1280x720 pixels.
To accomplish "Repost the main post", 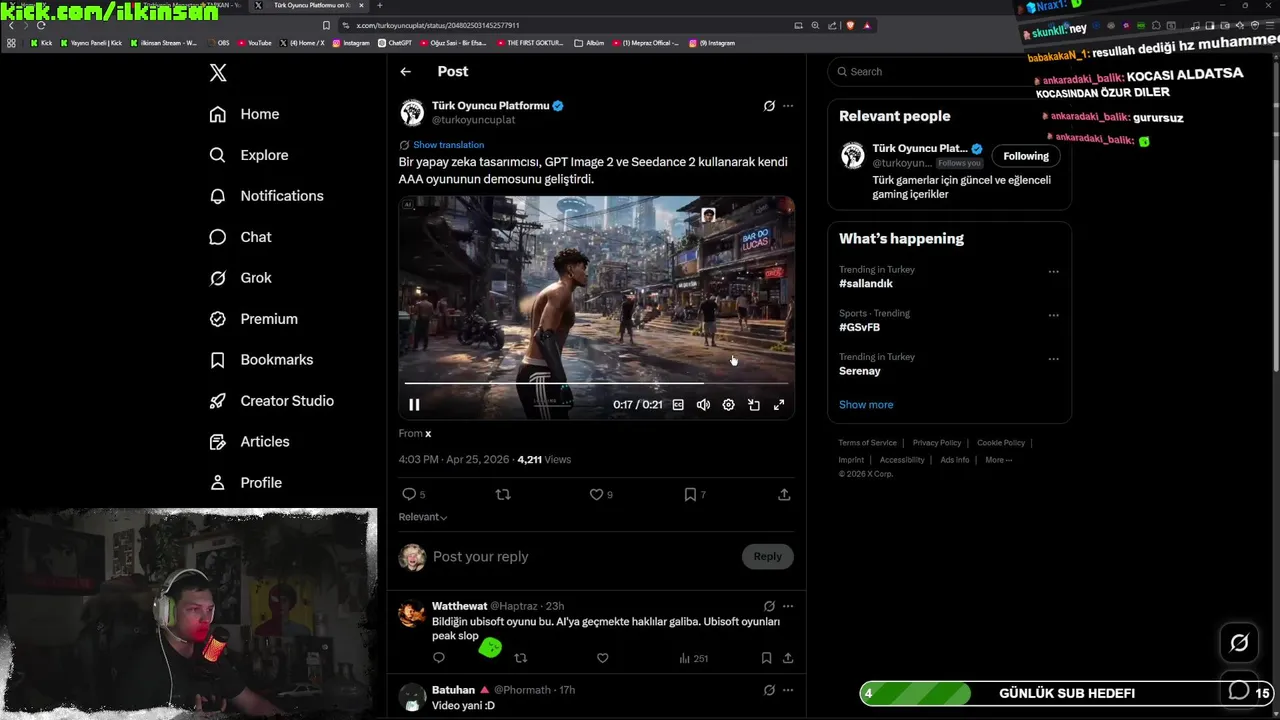I will pyautogui.click(x=503, y=495).
